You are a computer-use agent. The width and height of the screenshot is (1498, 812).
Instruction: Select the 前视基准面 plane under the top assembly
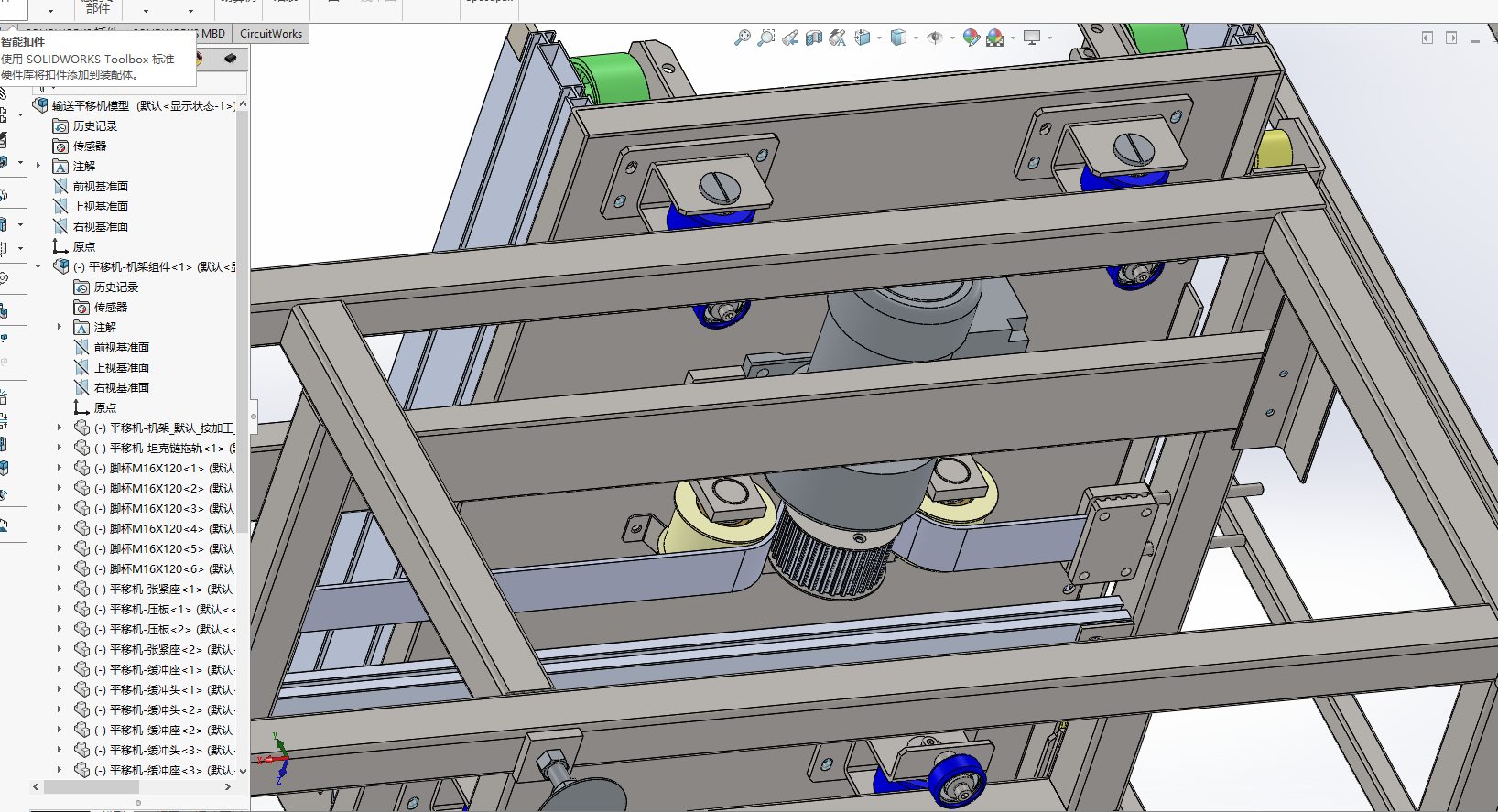pyautogui.click(x=91, y=187)
